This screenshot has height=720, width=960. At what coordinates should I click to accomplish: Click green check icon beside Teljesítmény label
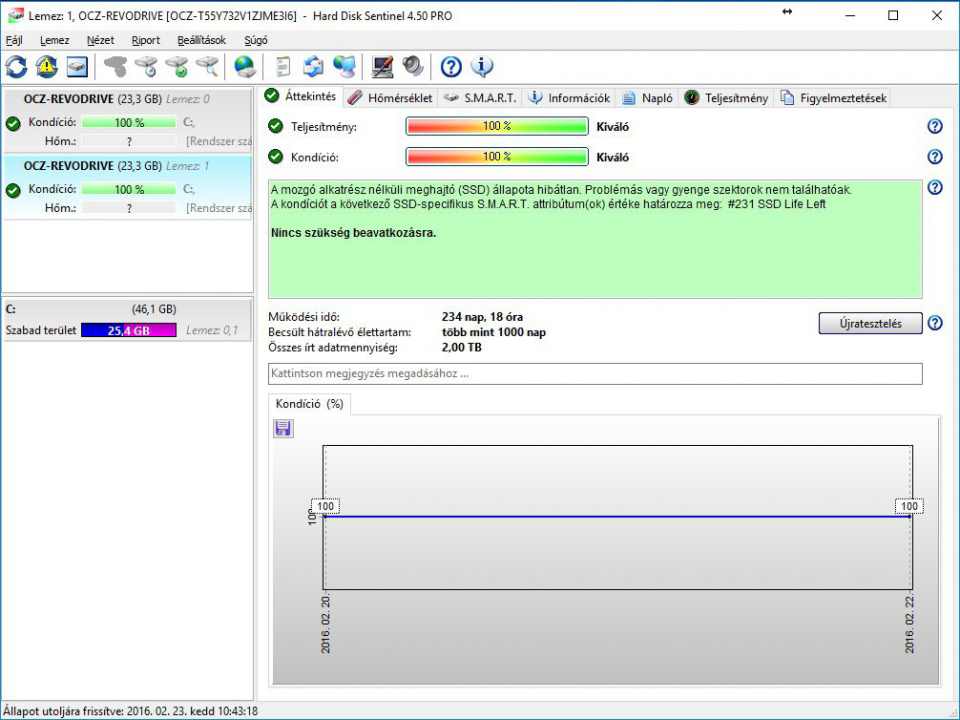[x=276, y=126]
